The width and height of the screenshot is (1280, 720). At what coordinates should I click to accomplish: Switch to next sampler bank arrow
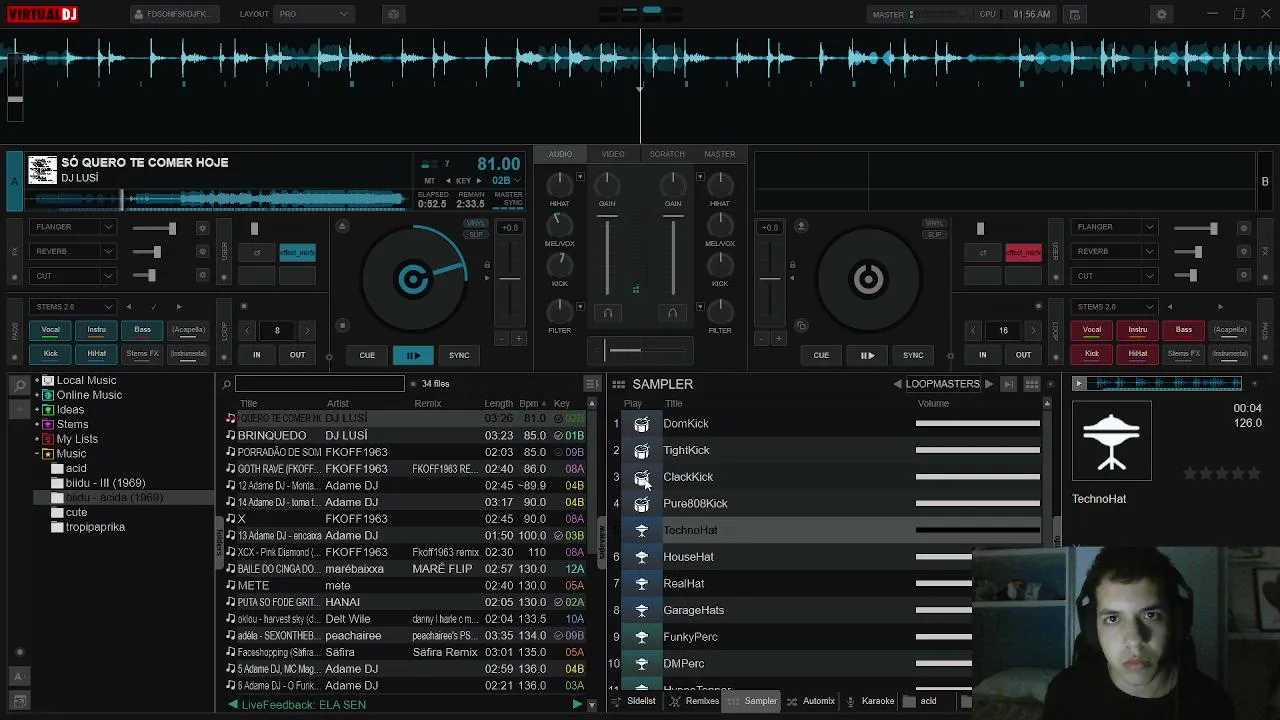coord(989,384)
